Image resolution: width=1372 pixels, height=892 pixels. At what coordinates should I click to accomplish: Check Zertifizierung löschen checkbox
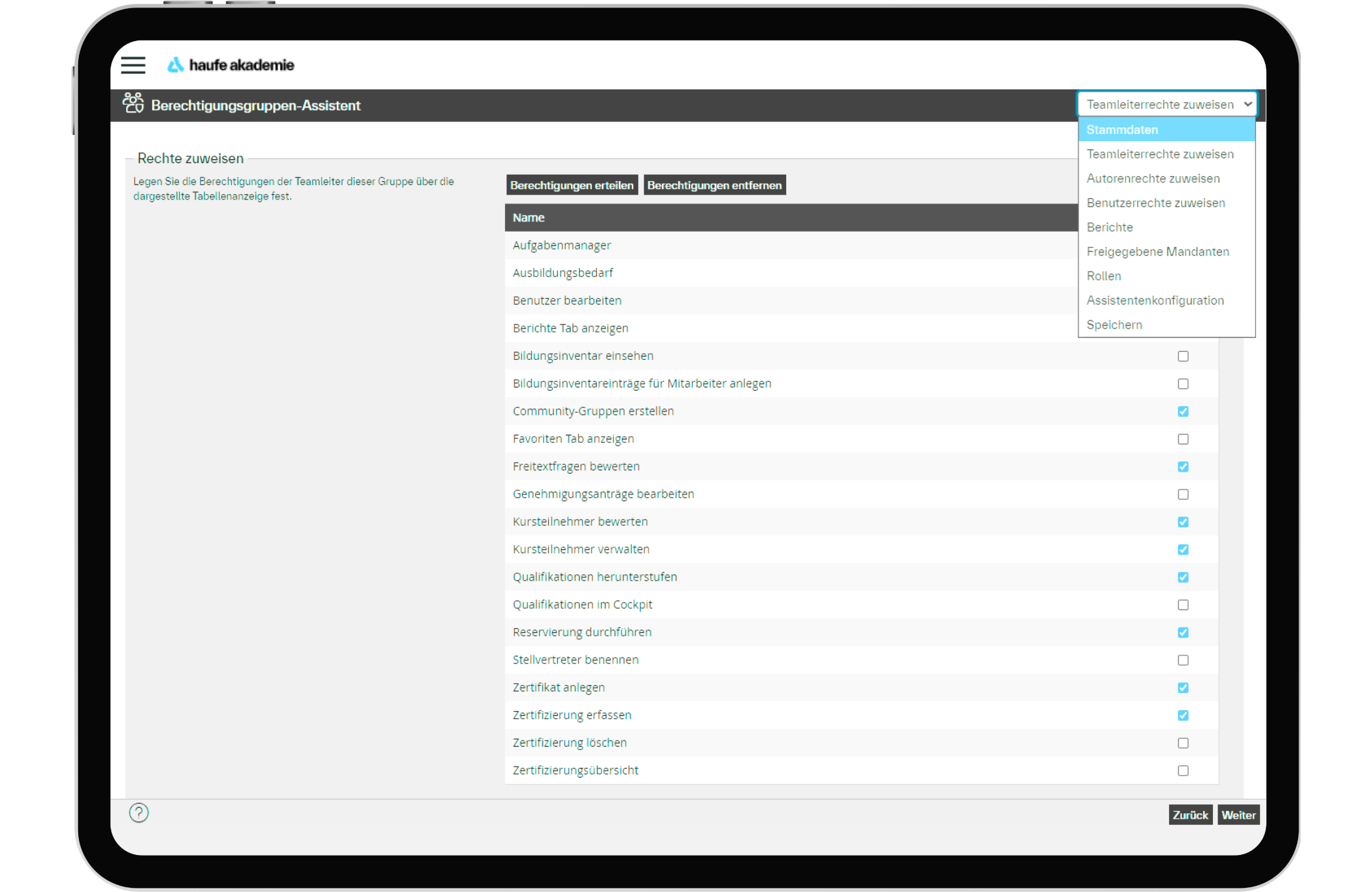point(1183,743)
